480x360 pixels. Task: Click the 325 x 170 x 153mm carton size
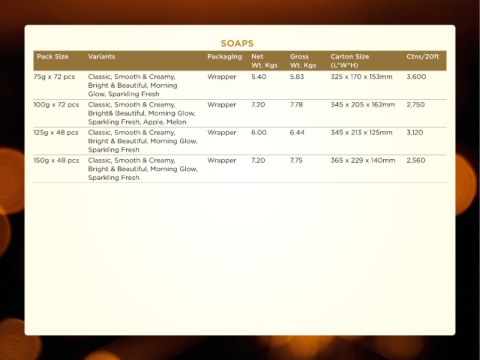(x=361, y=77)
